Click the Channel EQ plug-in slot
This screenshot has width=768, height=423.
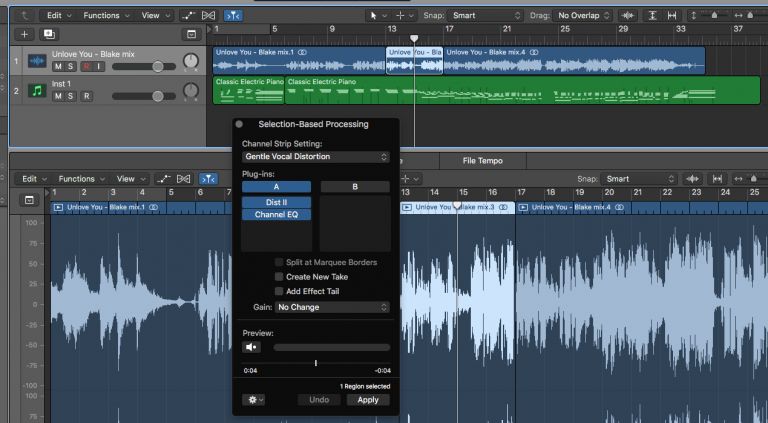coord(276,214)
